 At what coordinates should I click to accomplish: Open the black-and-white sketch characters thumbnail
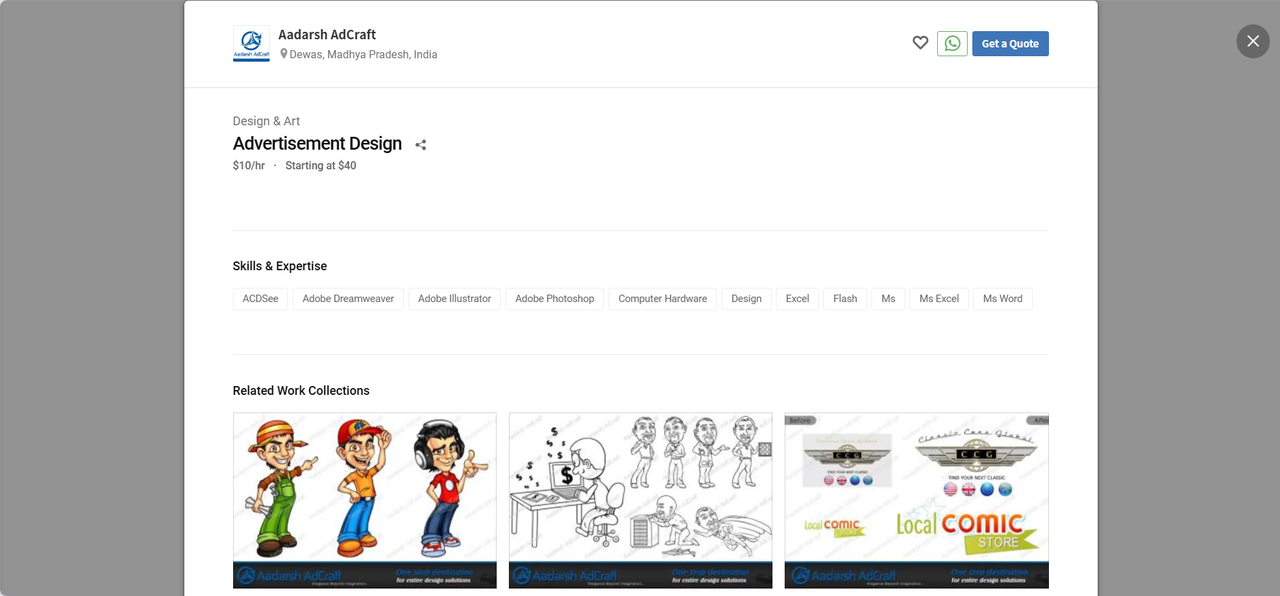click(x=641, y=500)
